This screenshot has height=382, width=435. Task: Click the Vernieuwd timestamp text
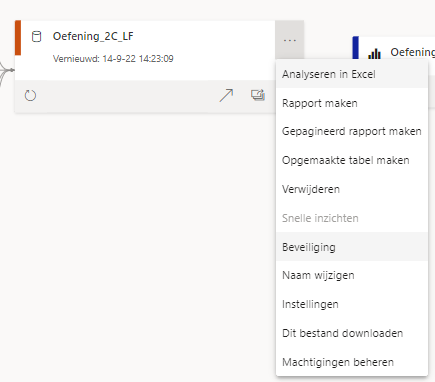[x=113, y=59]
